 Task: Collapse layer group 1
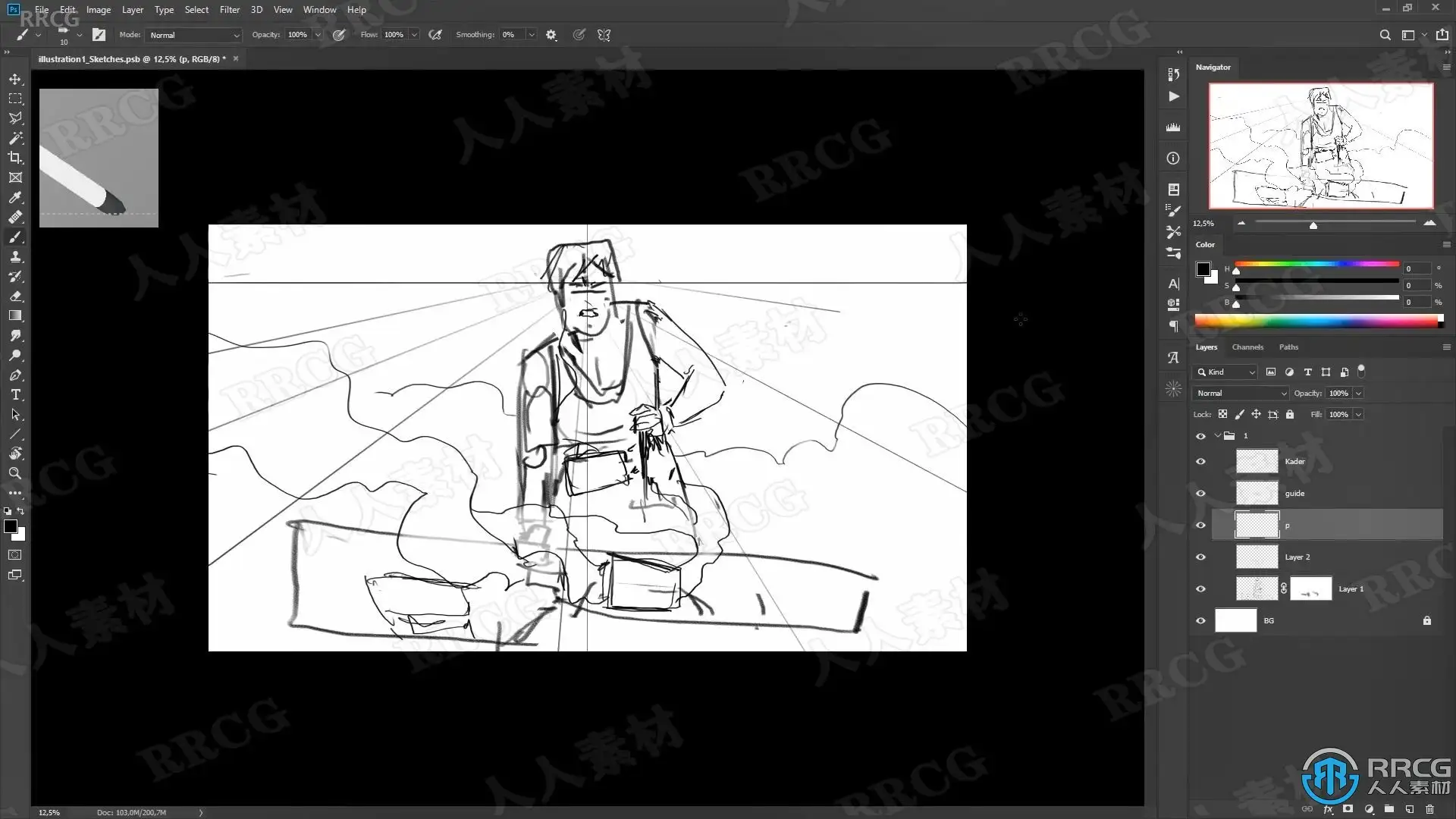click(1218, 435)
